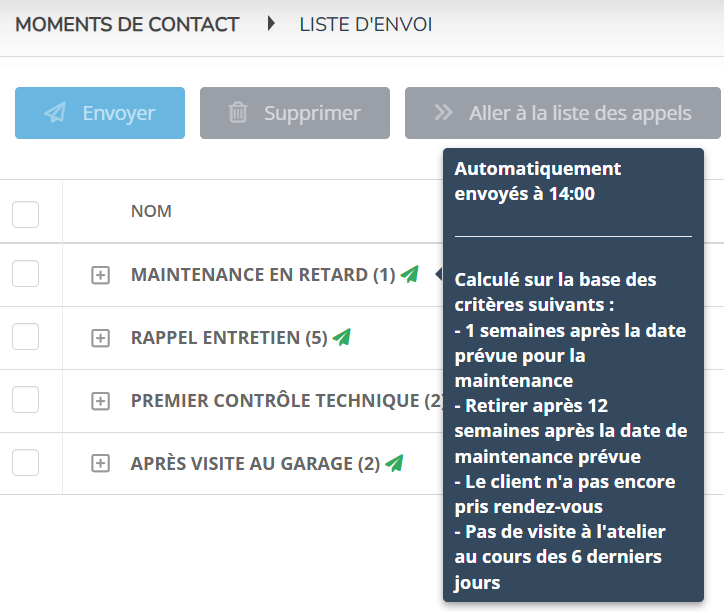This screenshot has height=613, width=724.
Task: Click the breadcrumb arrow after Moments de contact
Action: pyautogui.click(x=272, y=23)
